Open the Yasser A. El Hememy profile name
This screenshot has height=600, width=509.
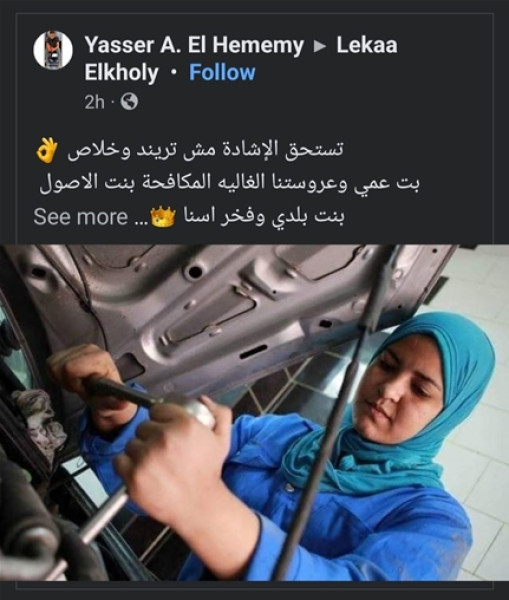coord(194,45)
